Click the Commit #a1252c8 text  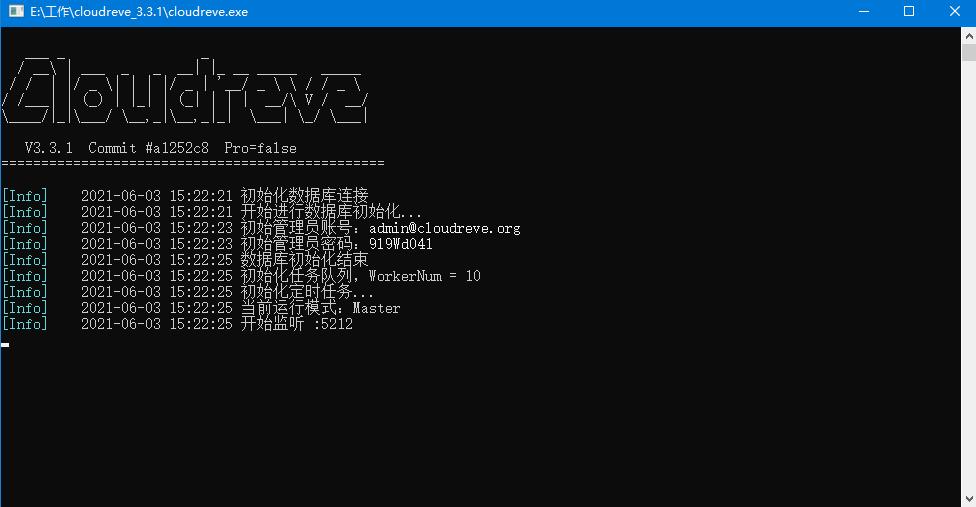[x=148, y=148]
